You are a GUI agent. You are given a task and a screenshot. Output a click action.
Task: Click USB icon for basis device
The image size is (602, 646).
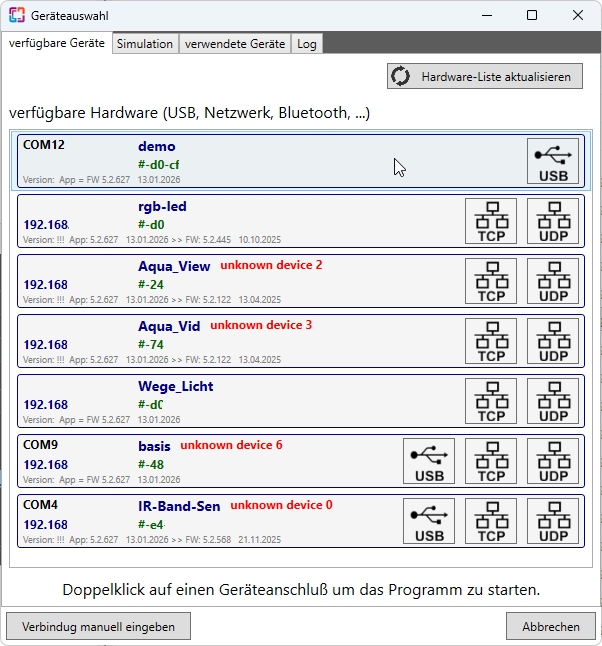click(429, 461)
